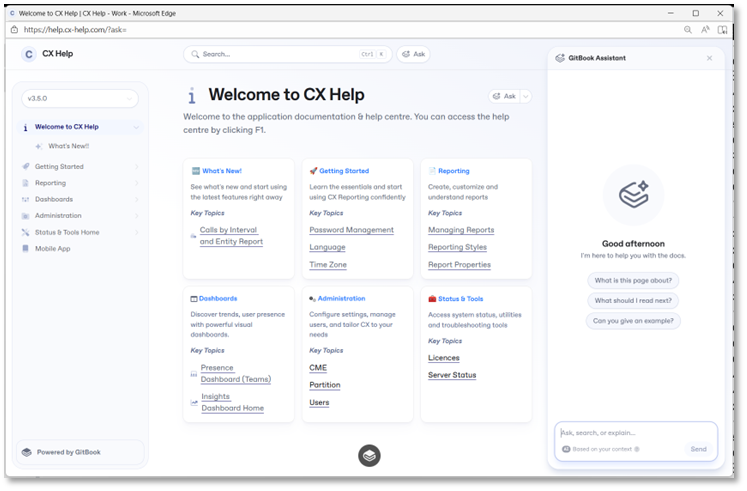The image size is (747, 491).
Task: Click the Ask button near page title
Action: point(505,96)
